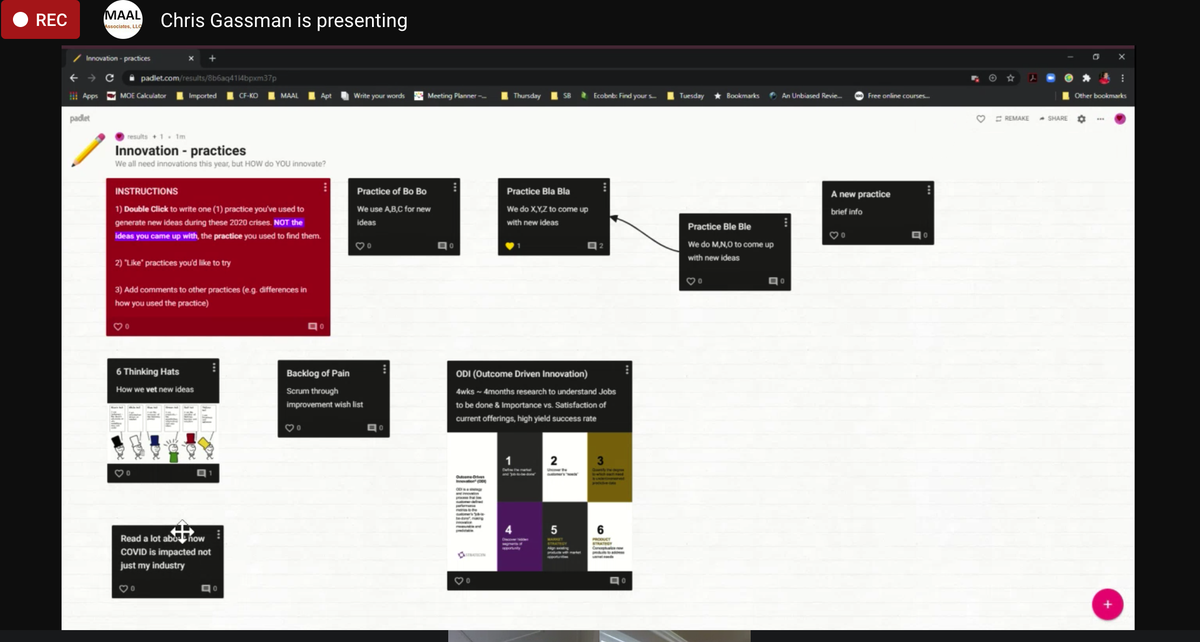This screenshot has height=642, width=1200.
Task: Switch to the Innovation - practices tab
Action: (x=133, y=58)
